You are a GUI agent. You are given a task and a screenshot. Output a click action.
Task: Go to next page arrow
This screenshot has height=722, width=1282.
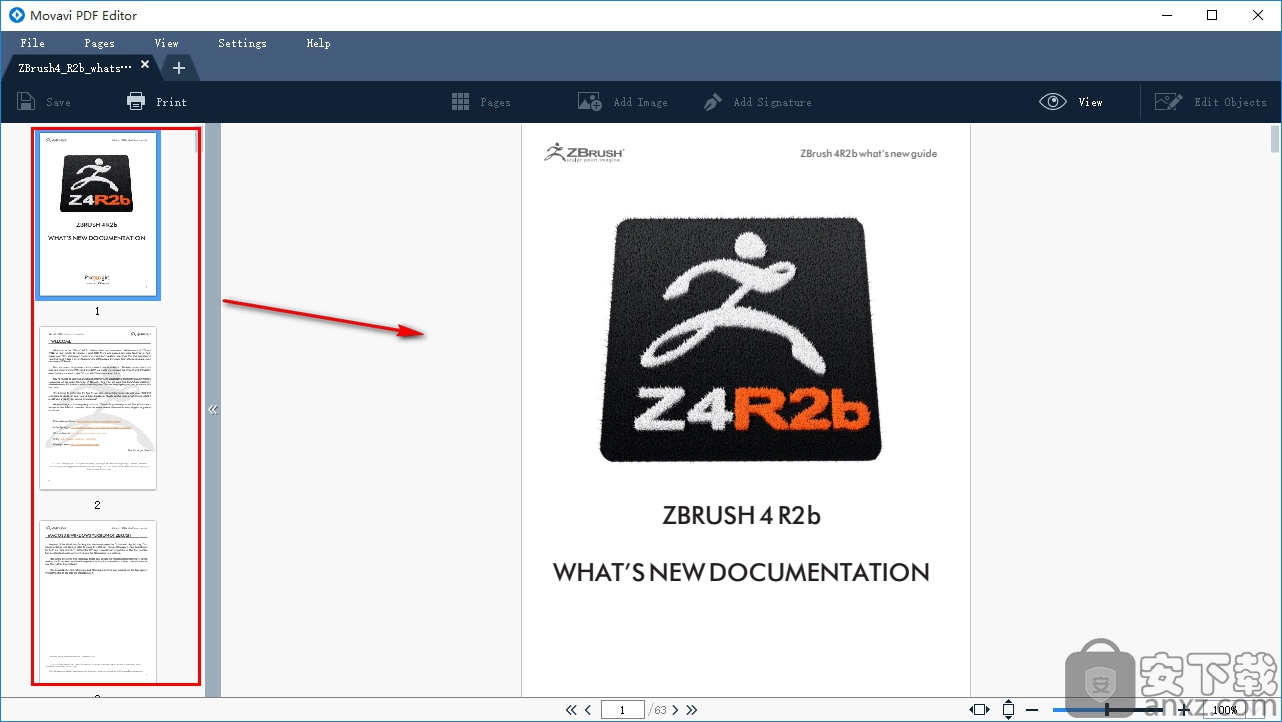click(x=676, y=710)
